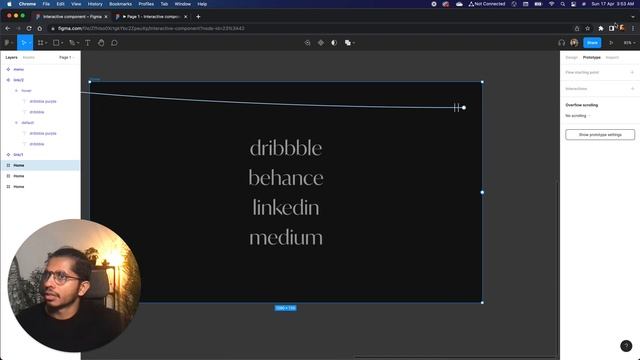This screenshot has height=360, width=640.
Task: Click the figma.com address bar
Action: pyautogui.click(x=310, y=29)
